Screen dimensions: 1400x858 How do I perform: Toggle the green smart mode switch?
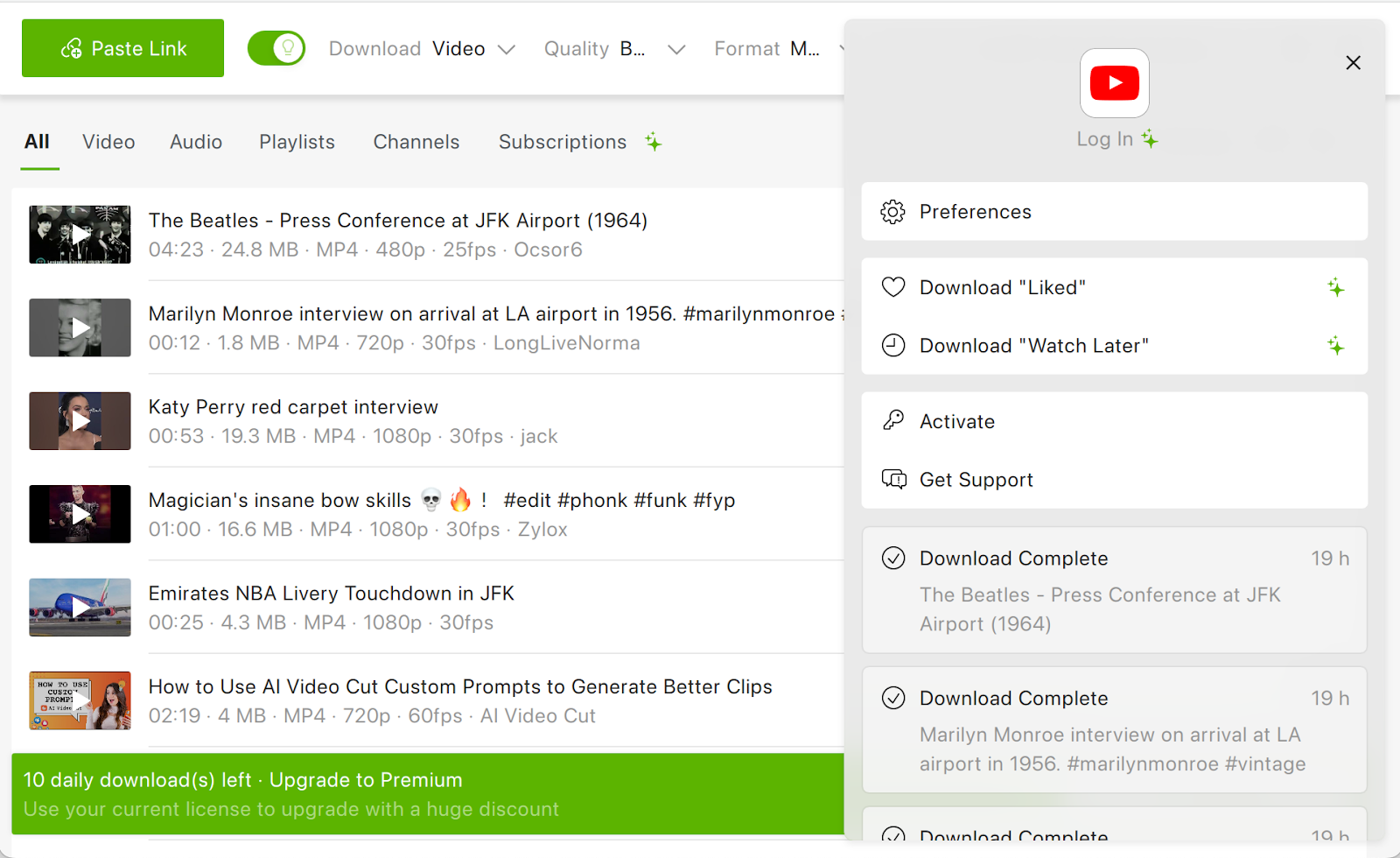(x=276, y=48)
